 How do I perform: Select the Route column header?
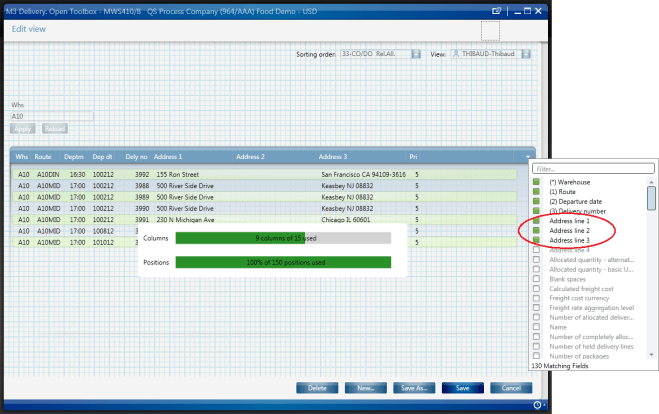(43, 157)
